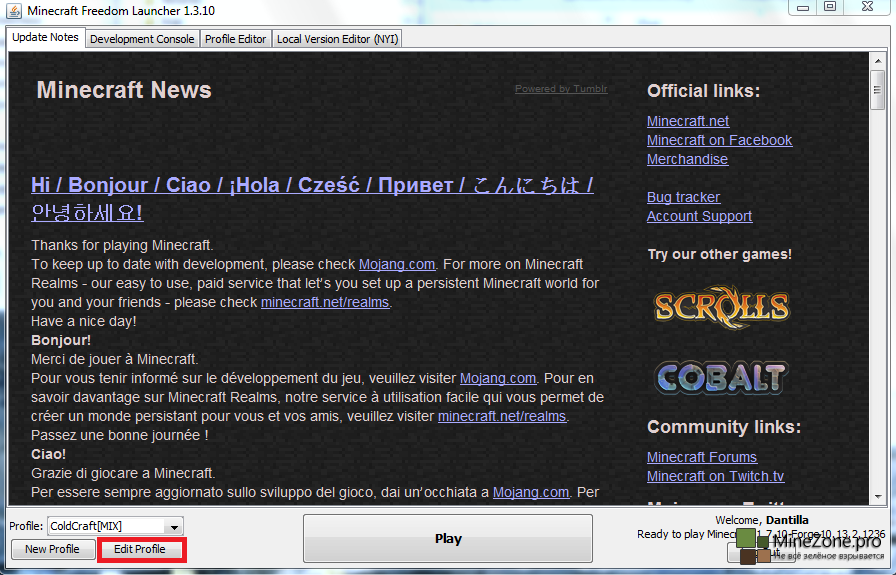The height and width of the screenshot is (575, 896).
Task: Click the Cobalt game logo
Action: pos(720,376)
